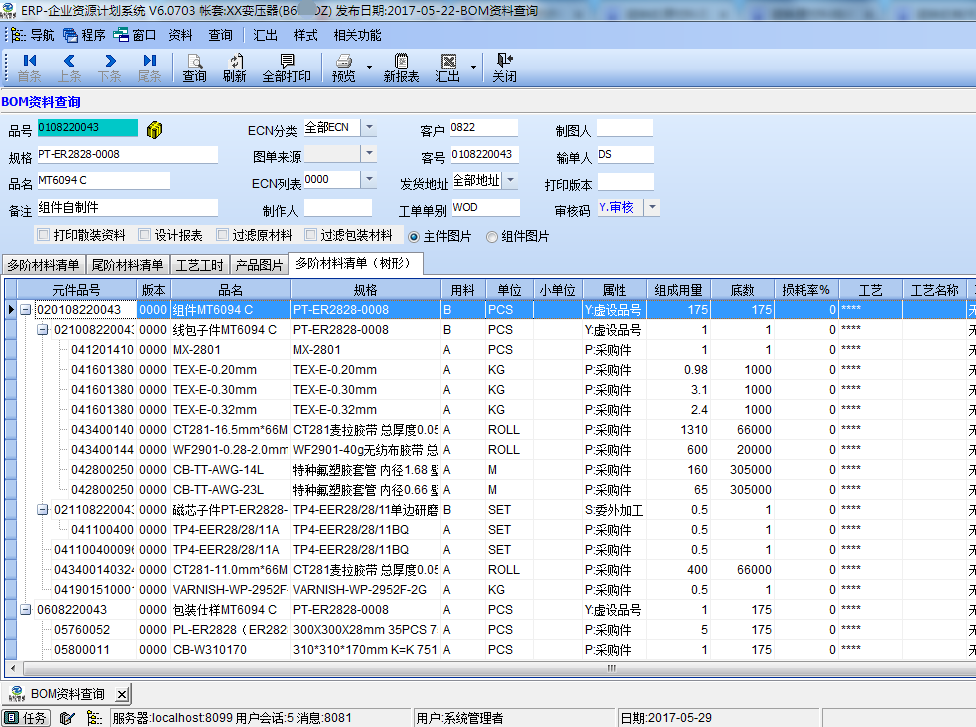Toggle 设计报表 checkbox
The width and height of the screenshot is (976, 727).
click(144, 235)
